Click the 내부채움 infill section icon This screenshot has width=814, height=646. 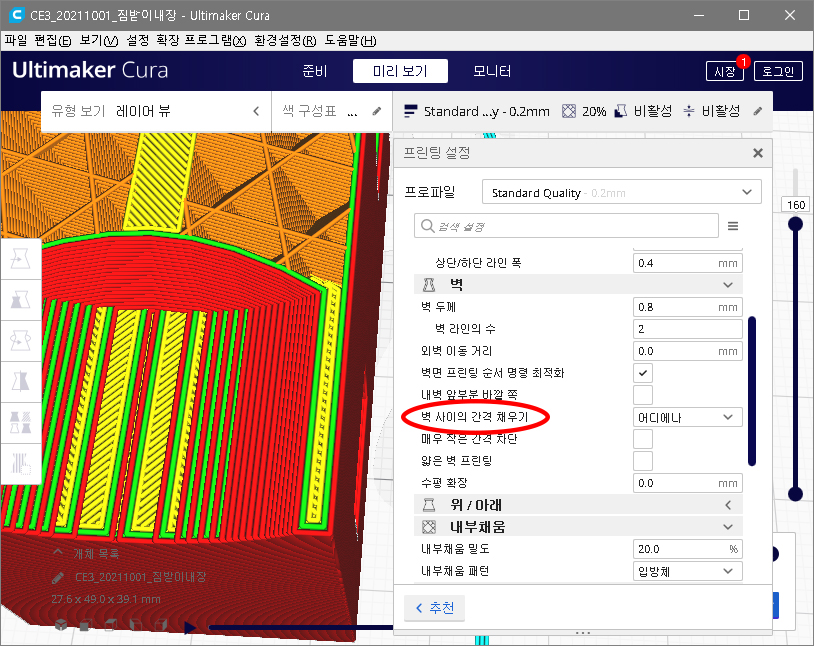click(429, 527)
